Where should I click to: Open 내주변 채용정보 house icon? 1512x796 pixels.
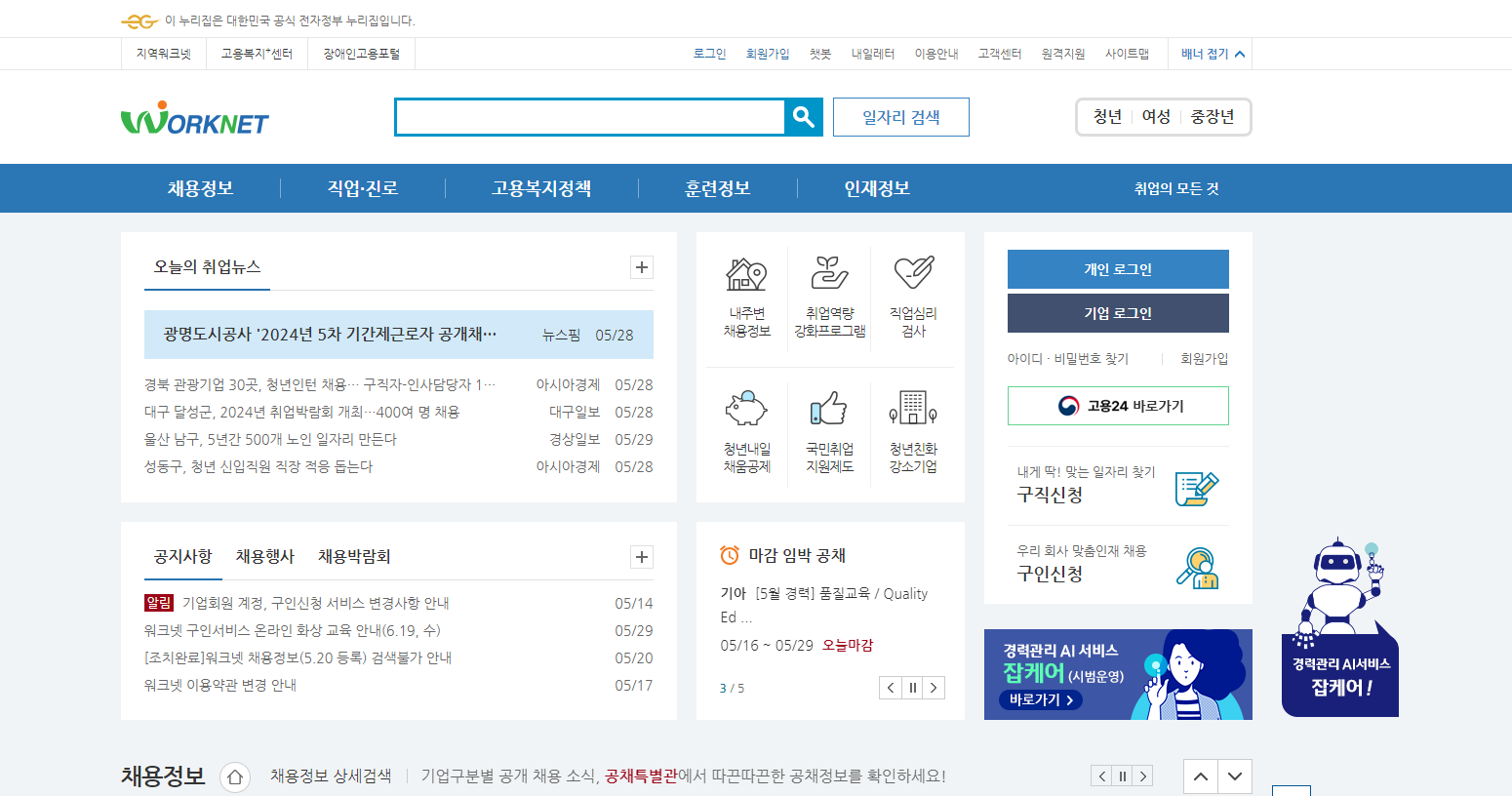pyautogui.click(x=746, y=274)
